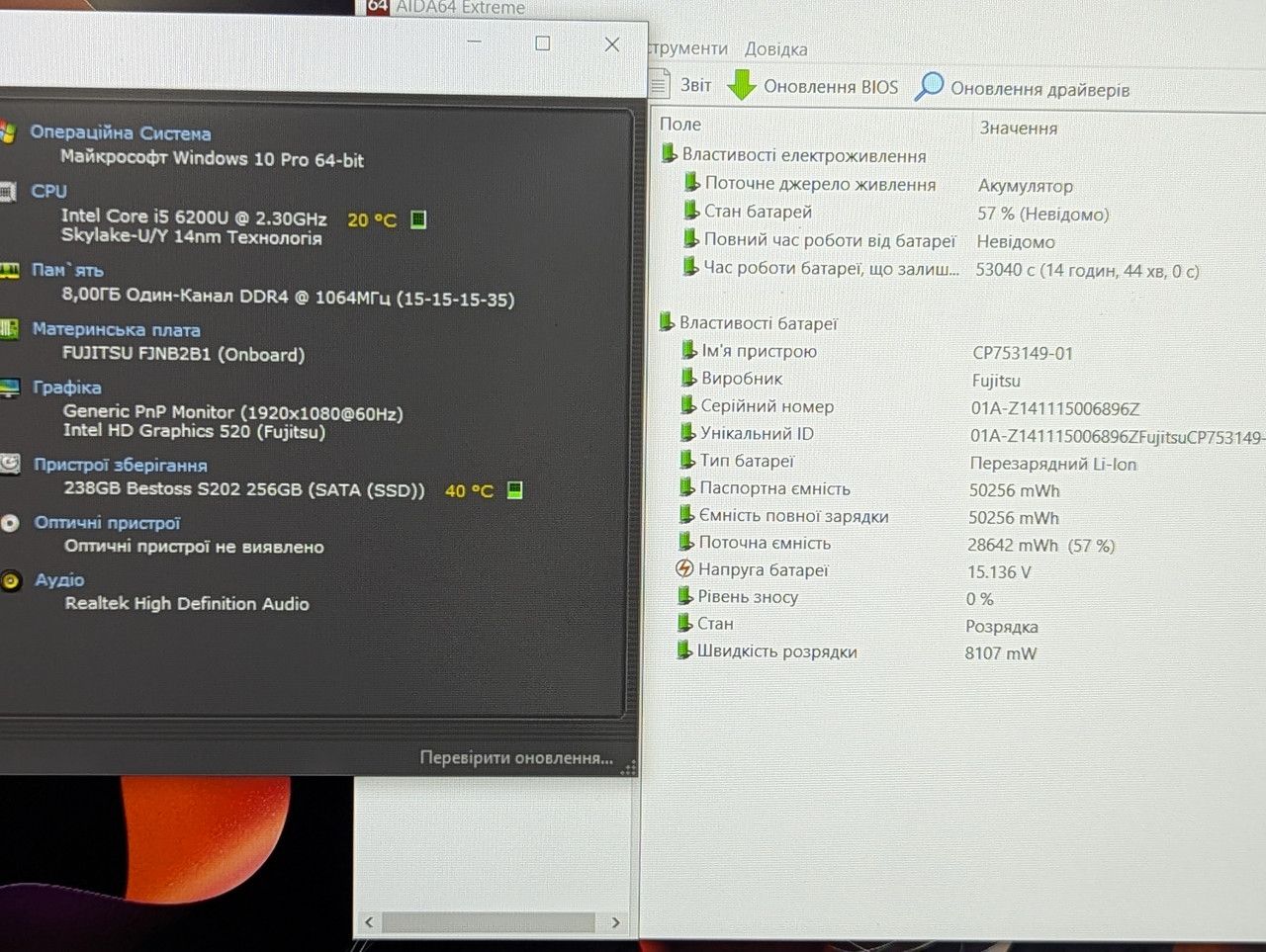1266x952 pixels.
Task: Click battery icon beside Ємність повної зарядки
Action: point(686,515)
